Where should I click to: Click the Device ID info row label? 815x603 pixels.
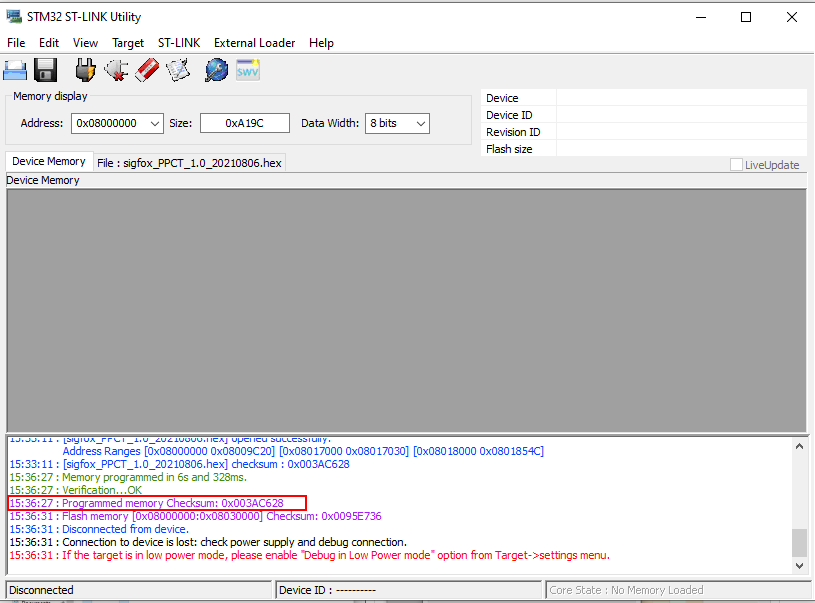(509, 115)
